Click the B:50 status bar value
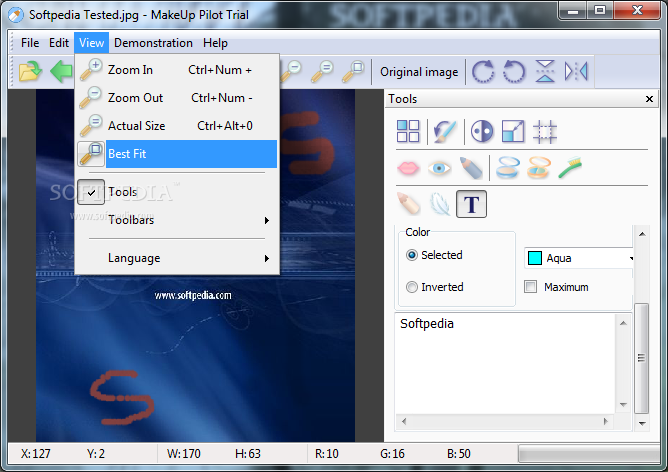Image resolution: width=668 pixels, height=472 pixels. tap(459, 454)
